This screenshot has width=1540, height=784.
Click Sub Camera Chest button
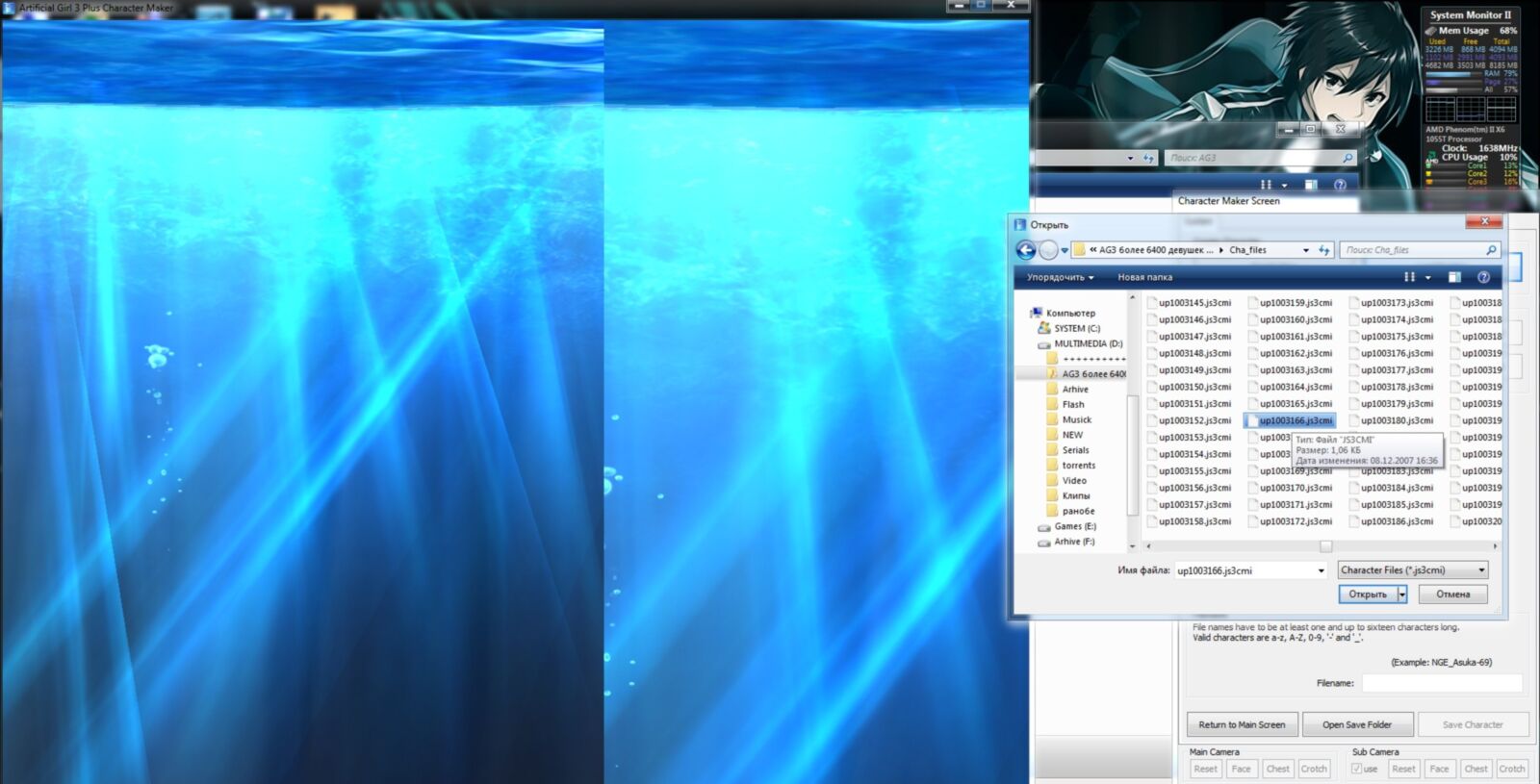click(x=1476, y=769)
